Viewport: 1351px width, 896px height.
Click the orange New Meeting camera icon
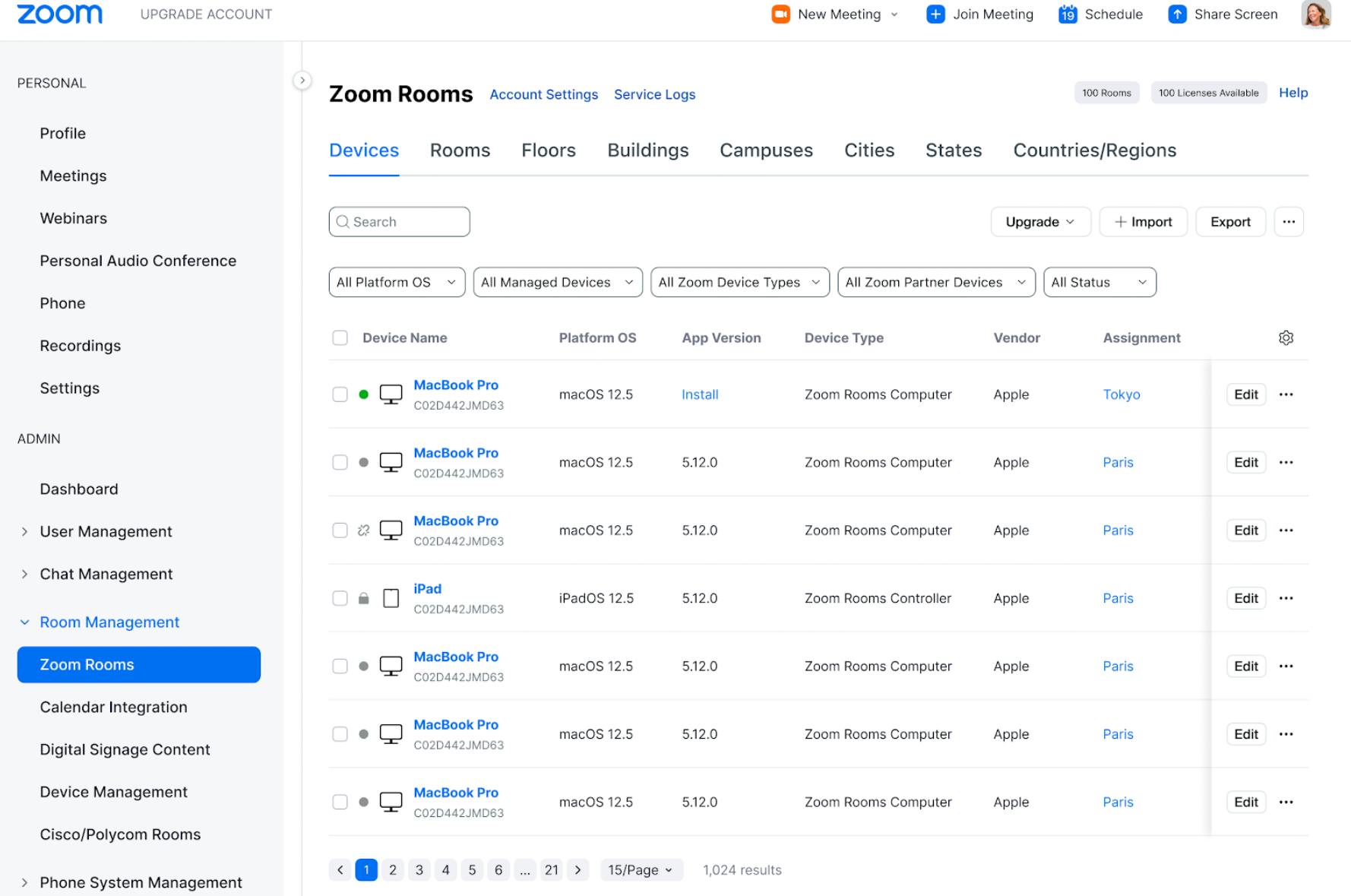780,14
